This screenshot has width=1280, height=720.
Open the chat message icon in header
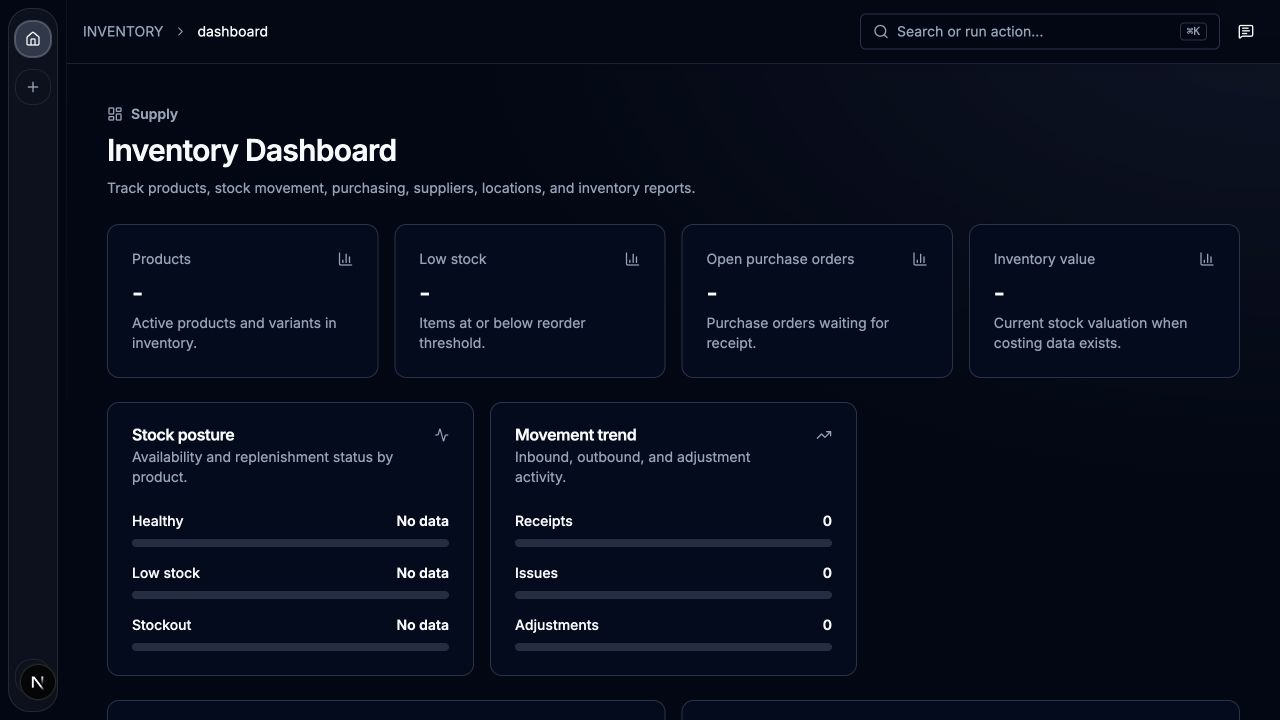click(x=1246, y=32)
